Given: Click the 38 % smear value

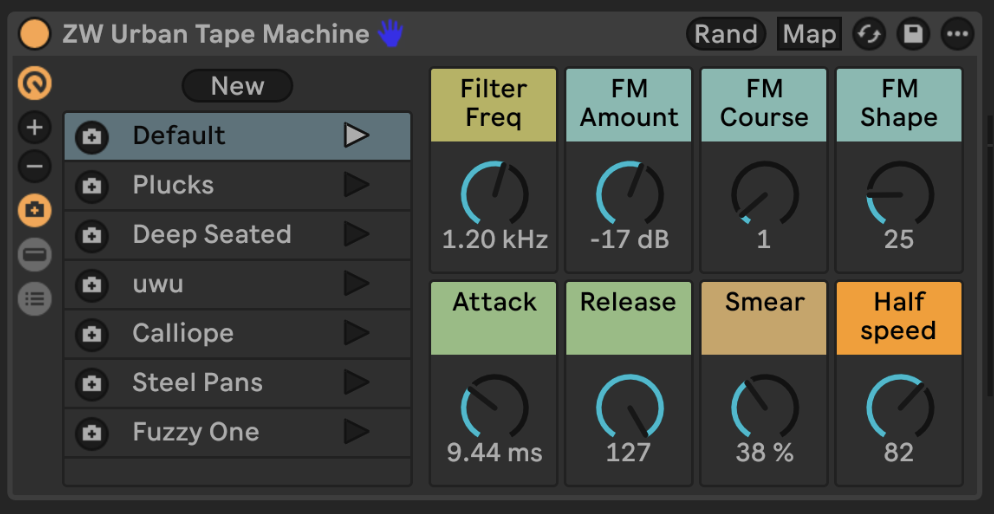Looking at the screenshot, I should click(x=765, y=453).
